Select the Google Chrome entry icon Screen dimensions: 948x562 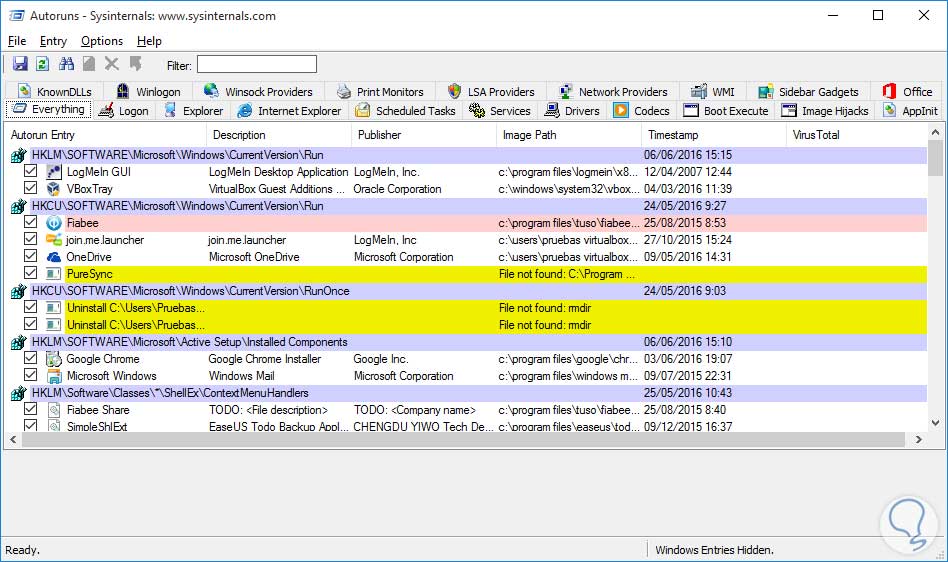pos(54,359)
